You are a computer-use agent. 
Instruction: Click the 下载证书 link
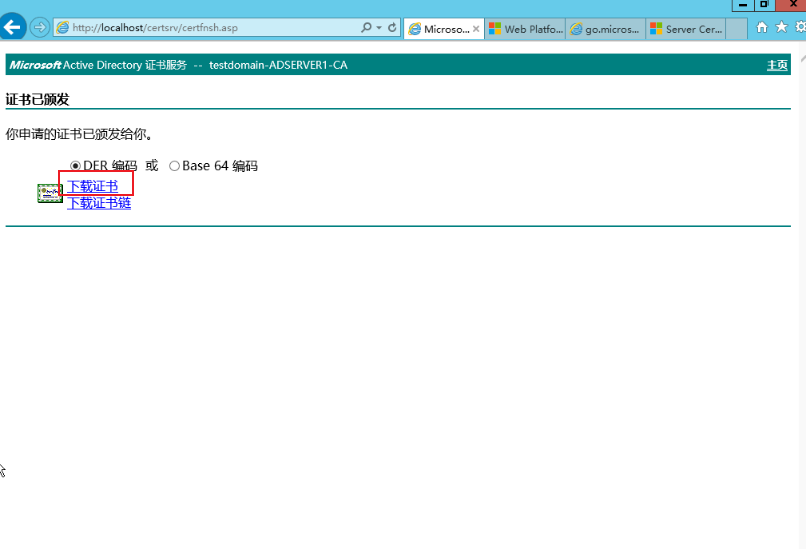[x=93, y=186]
